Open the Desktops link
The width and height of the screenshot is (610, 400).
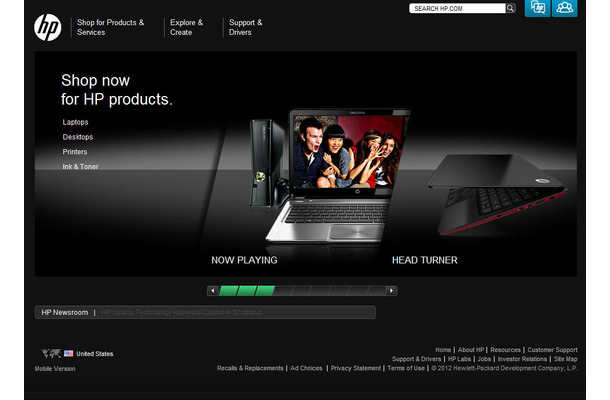tap(78, 137)
